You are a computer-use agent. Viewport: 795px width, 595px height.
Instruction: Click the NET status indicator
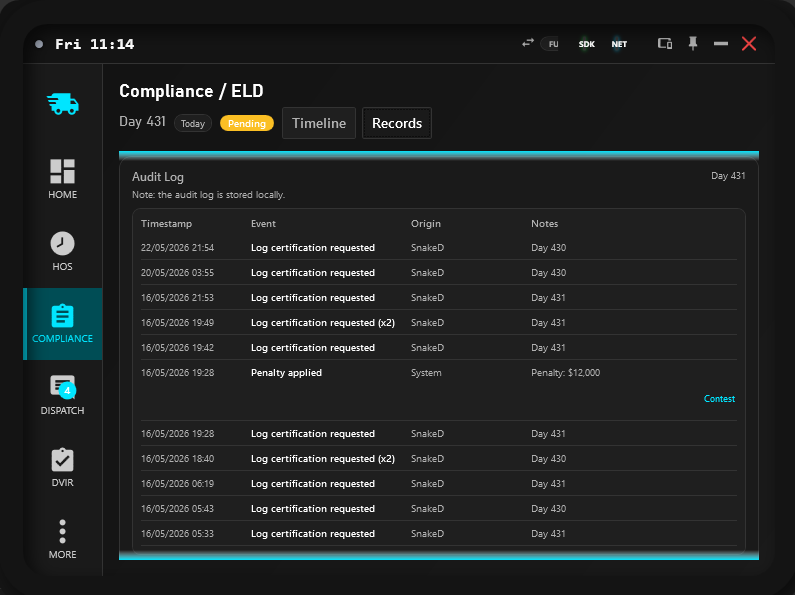(619, 44)
